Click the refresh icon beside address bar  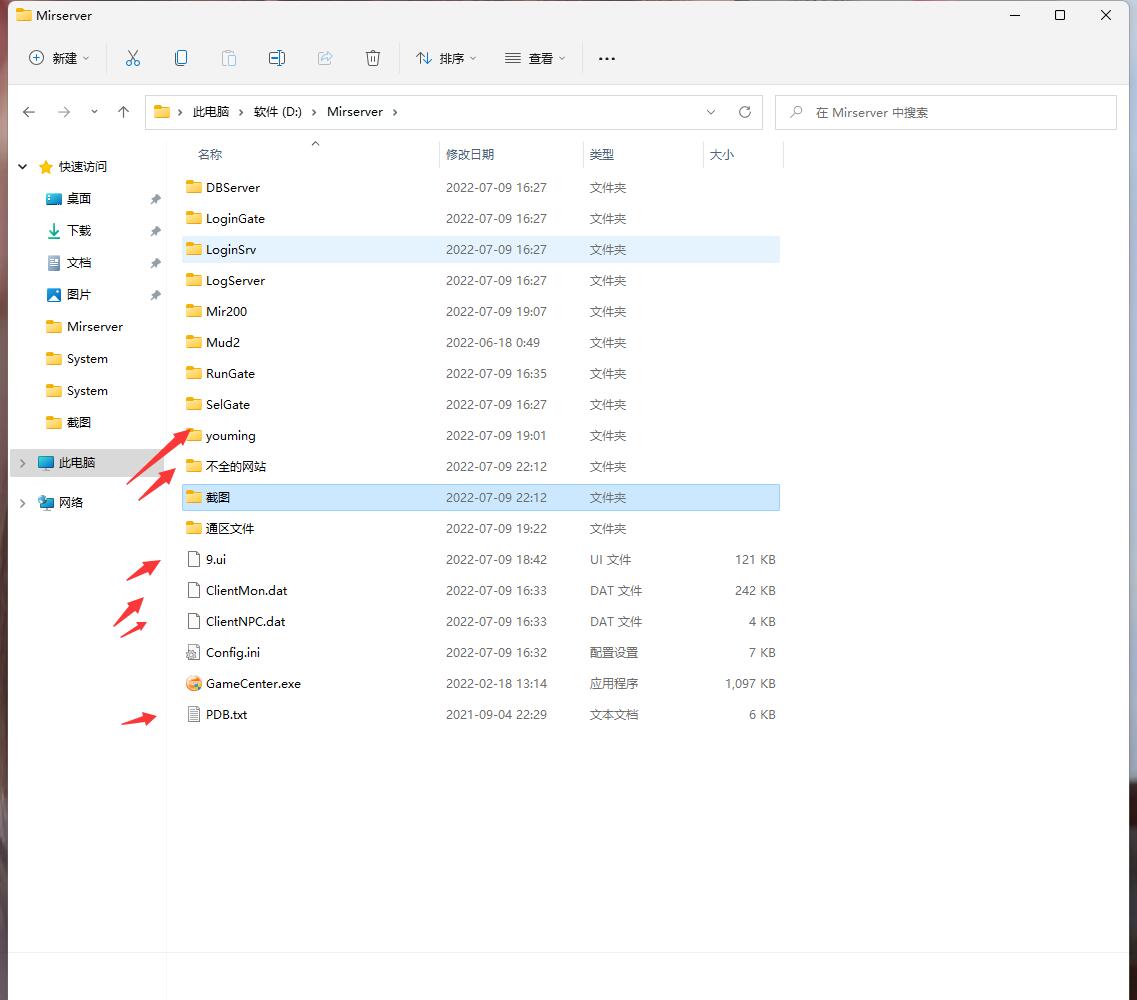(744, 112)
